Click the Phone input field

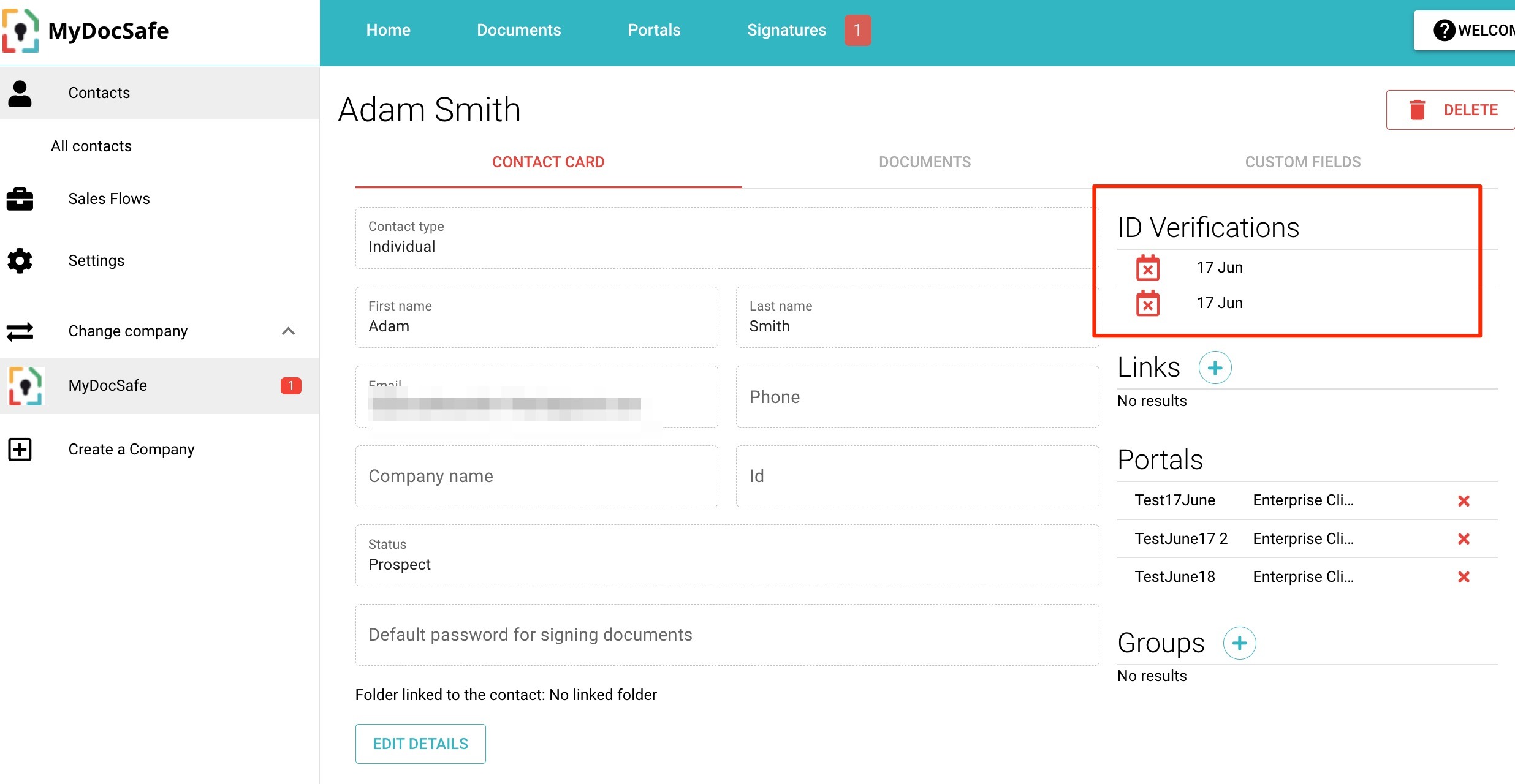click(x=916, y=396)
